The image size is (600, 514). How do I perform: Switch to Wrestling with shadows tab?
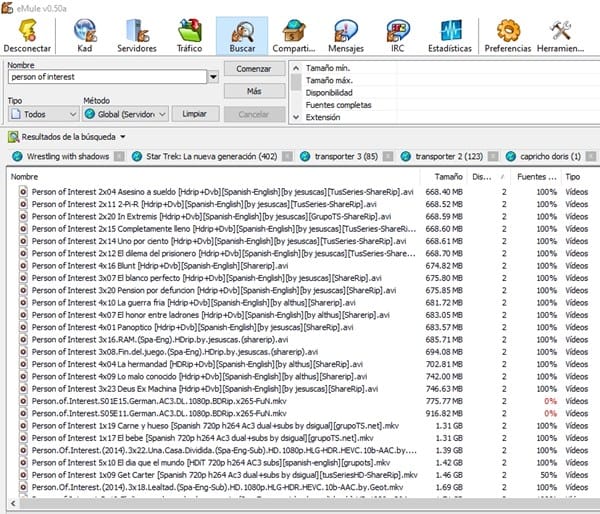tap(68, 156)
